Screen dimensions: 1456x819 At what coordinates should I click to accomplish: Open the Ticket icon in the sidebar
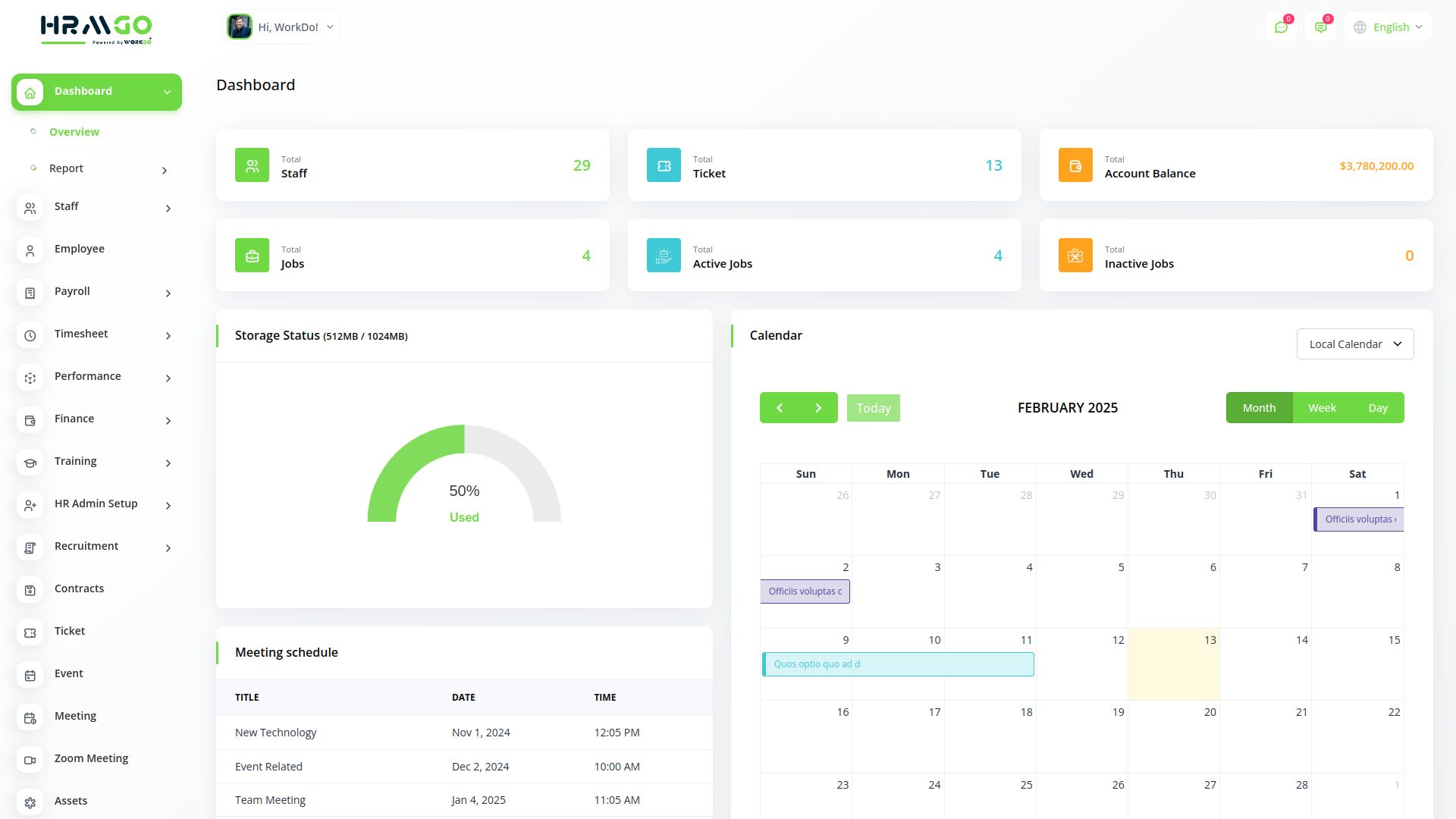click(x=30, y=632)
